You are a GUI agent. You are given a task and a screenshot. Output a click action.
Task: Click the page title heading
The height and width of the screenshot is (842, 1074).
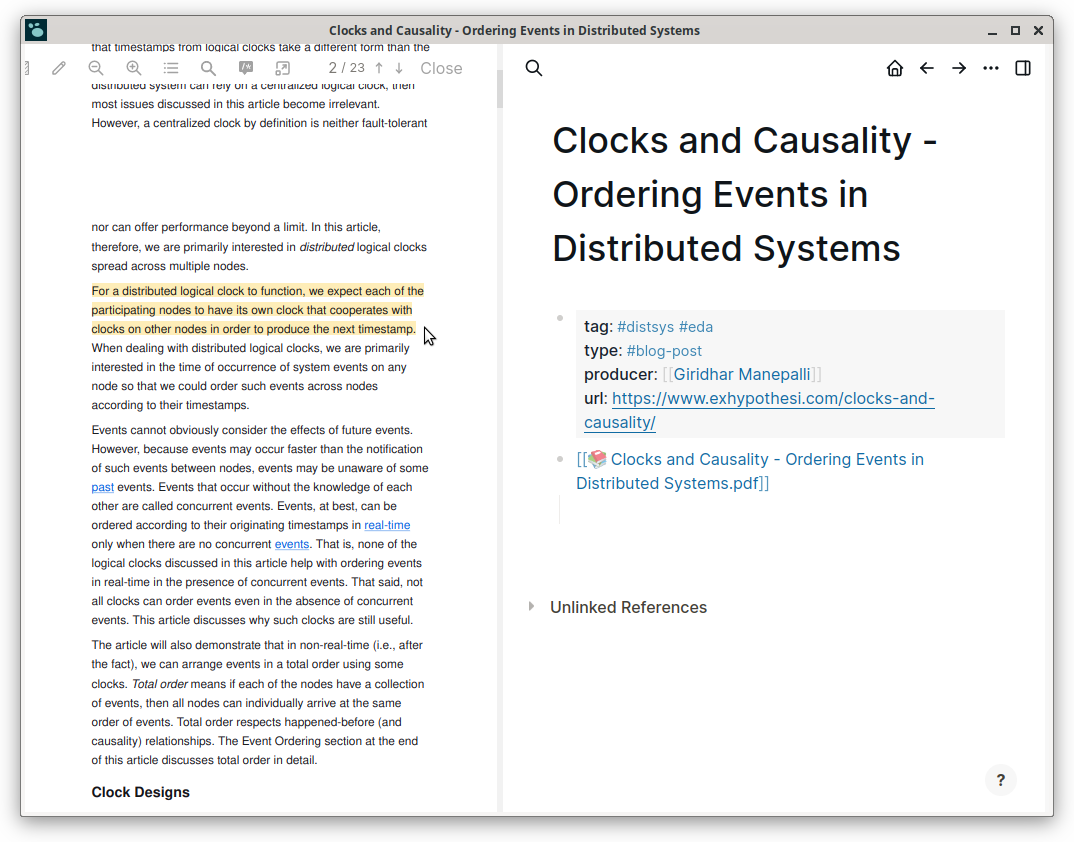(745, 195)
